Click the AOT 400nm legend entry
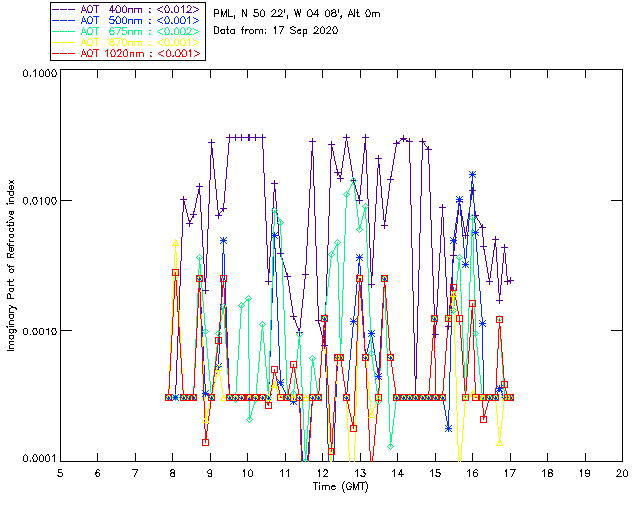 click(127, 9)
